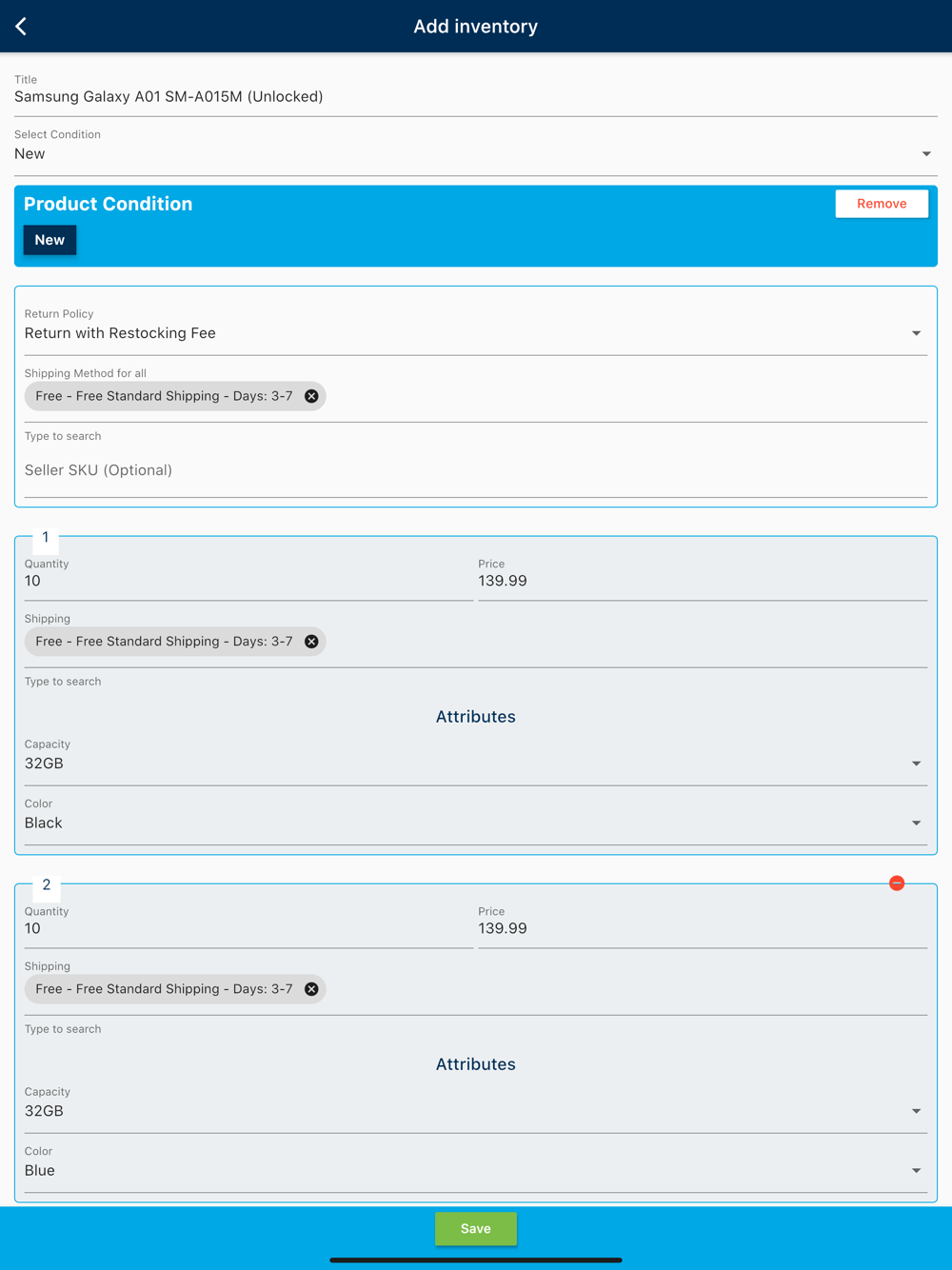Remove shipping chip in Shipping Method for all
Screen dimensions: 952x1270
point(311,396)
